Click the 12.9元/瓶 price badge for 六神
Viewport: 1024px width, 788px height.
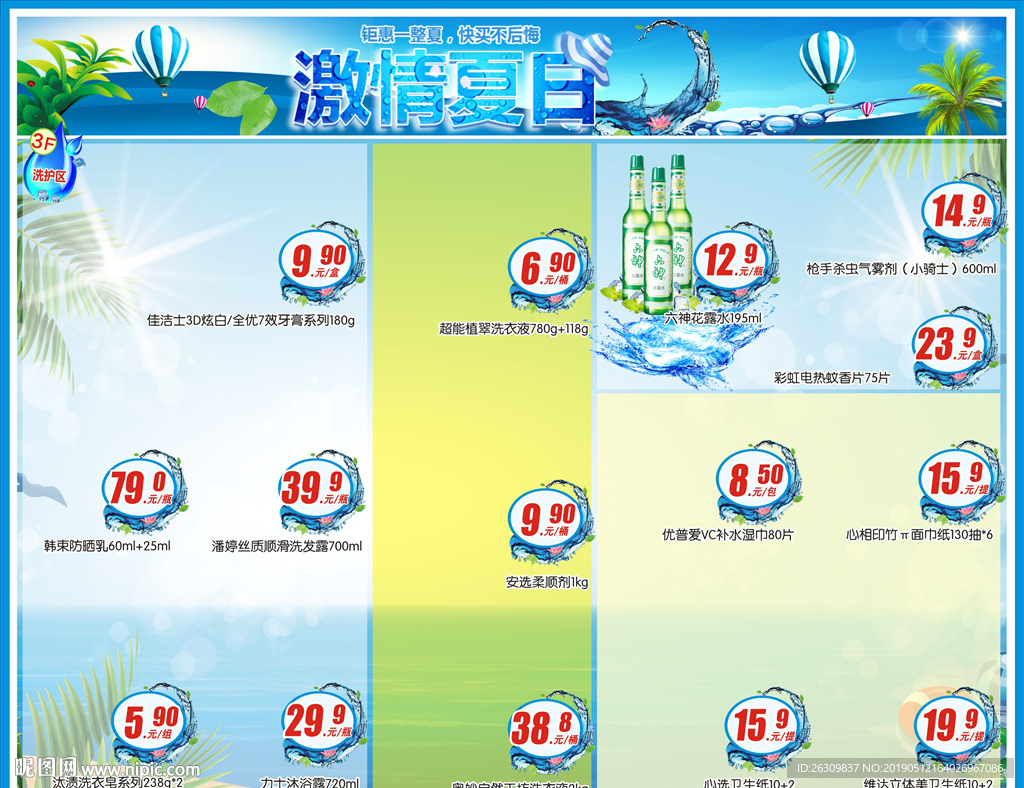(735, 262)
